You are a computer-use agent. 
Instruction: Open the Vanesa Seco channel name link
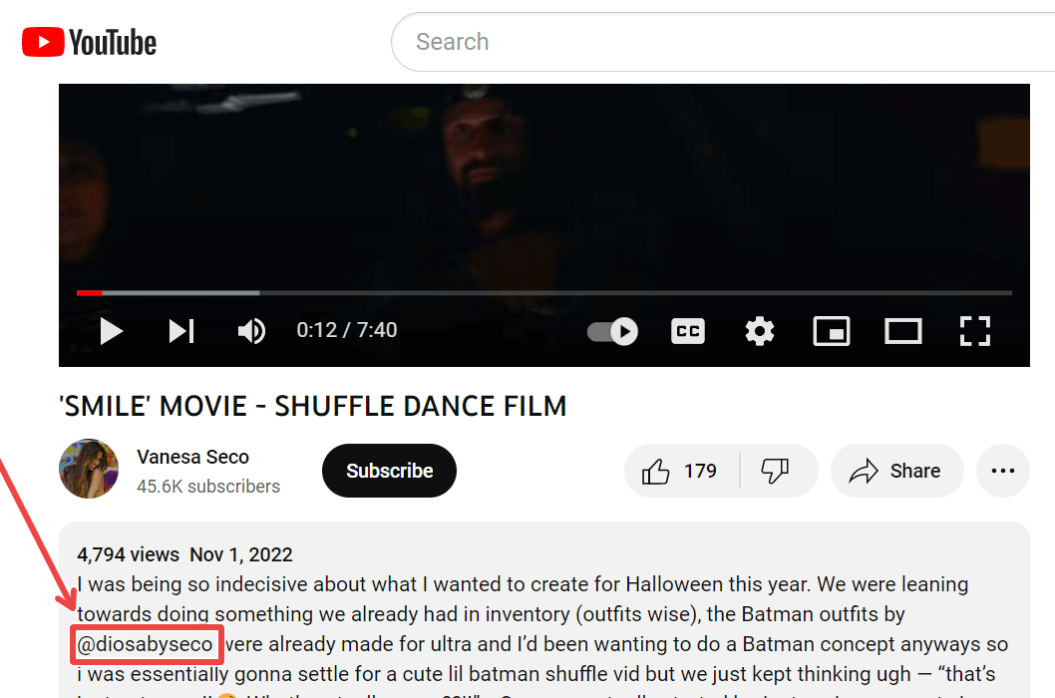(193, 456)
